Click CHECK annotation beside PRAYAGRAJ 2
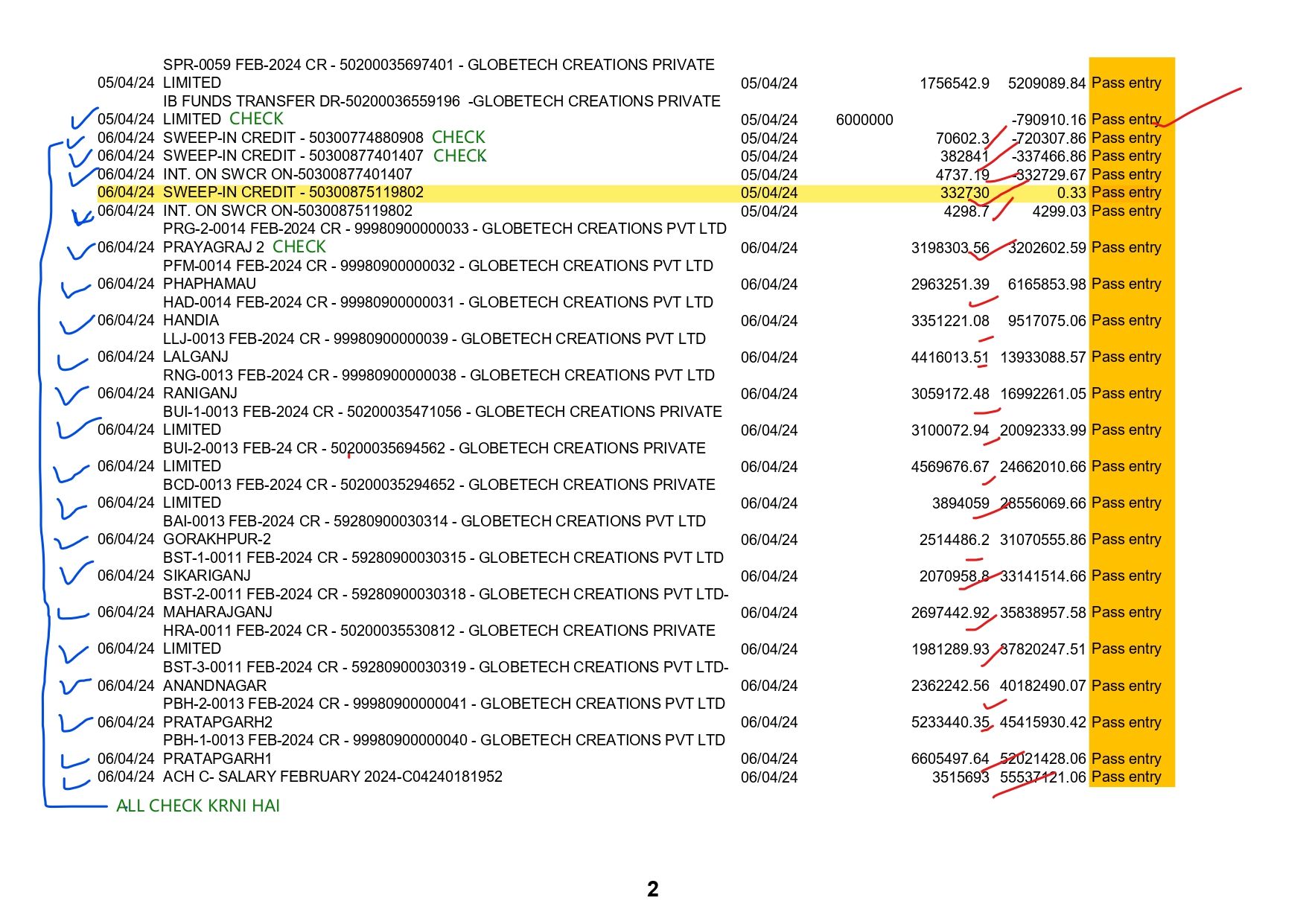 [299, 247]
